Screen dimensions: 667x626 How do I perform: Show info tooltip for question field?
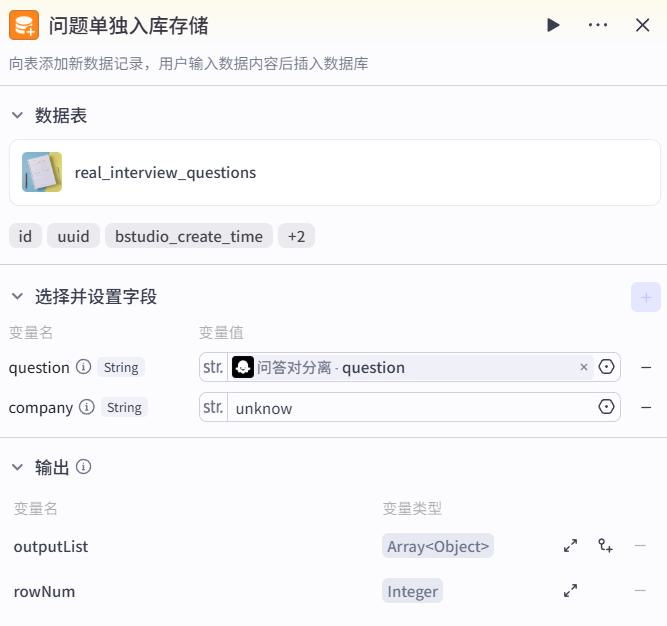83,367
